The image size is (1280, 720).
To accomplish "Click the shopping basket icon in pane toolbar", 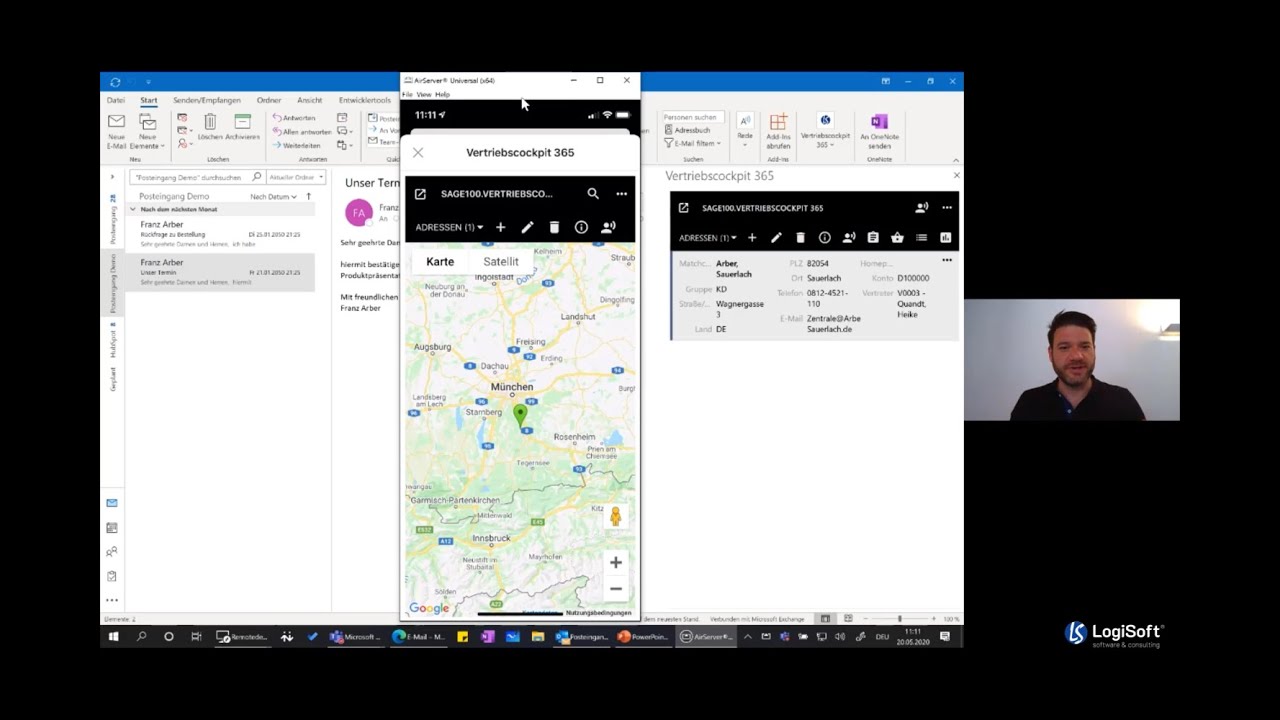I will pyautogui.click(x=897, y=238).
